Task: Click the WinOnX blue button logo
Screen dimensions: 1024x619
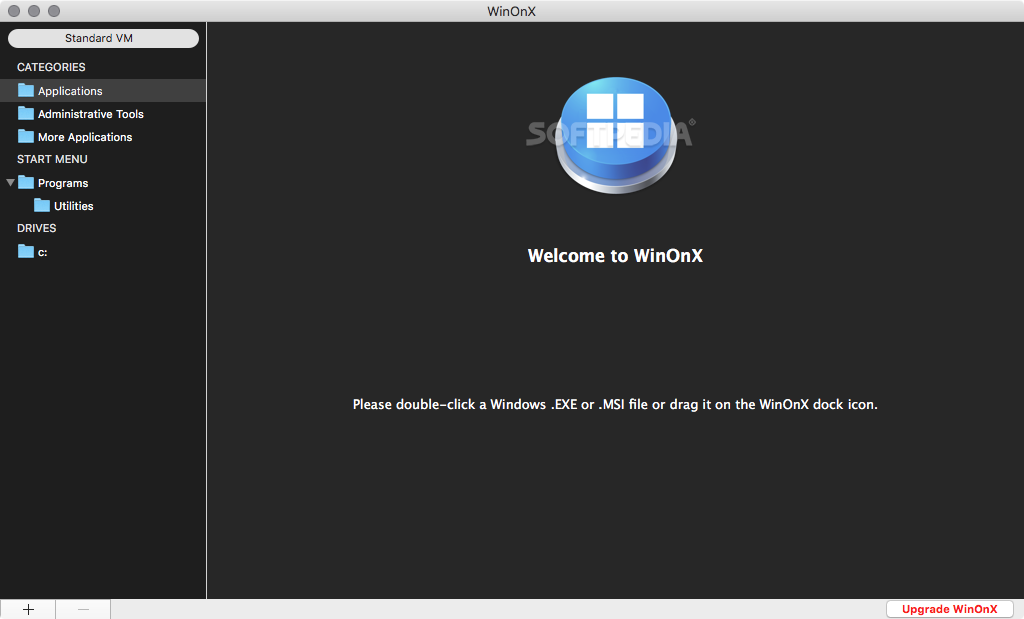Action: (x=615, y=135)
